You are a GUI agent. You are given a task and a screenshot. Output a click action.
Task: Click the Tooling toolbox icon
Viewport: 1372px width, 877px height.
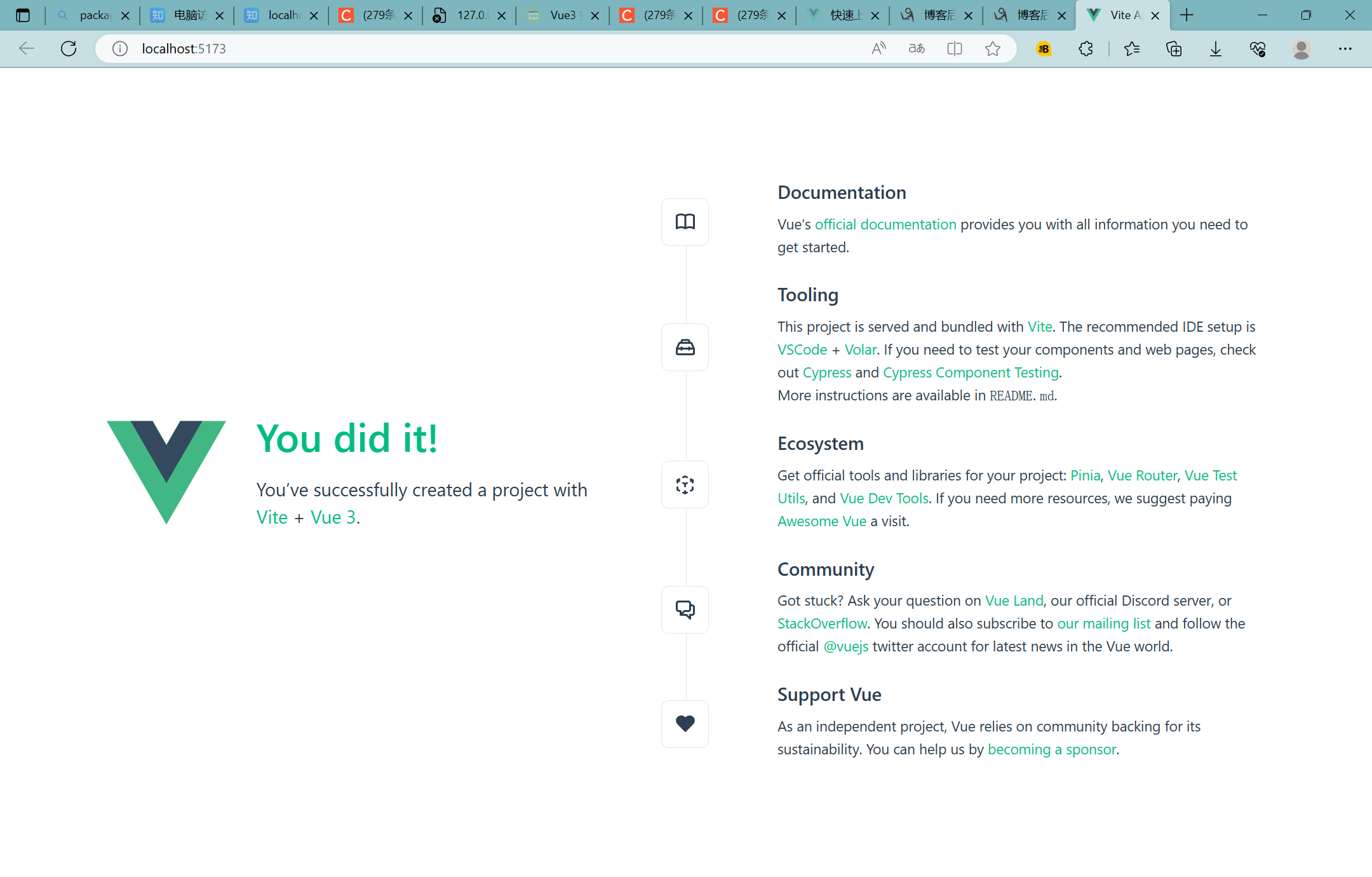tap(685, 348)
